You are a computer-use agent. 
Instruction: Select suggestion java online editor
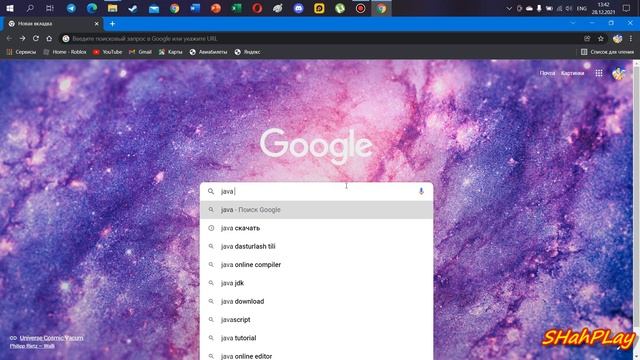[316, 355]
